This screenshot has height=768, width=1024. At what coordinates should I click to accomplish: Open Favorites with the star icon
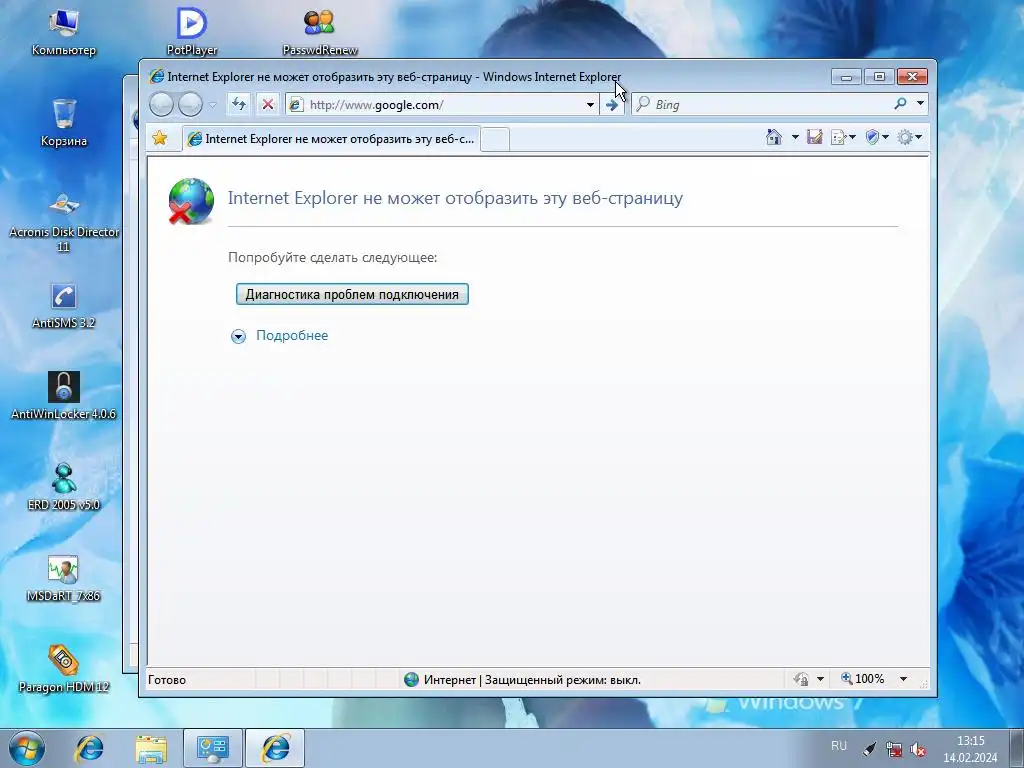160,138
